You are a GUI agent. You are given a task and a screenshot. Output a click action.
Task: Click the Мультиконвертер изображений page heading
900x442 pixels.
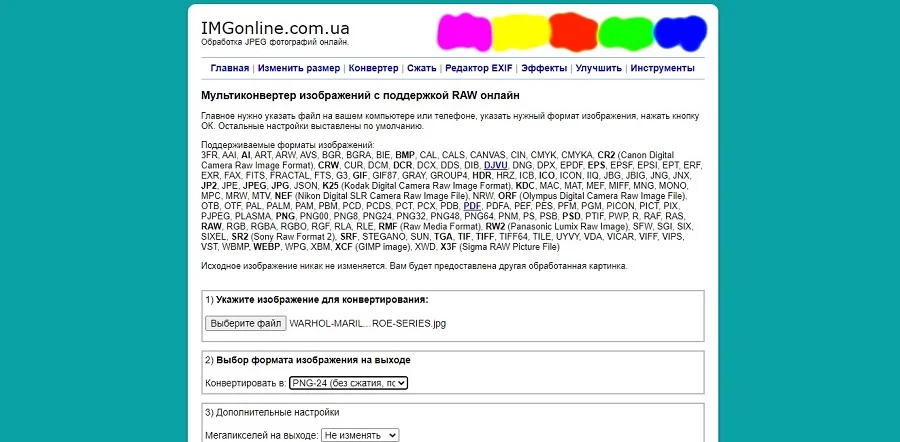tap(360, 95)
